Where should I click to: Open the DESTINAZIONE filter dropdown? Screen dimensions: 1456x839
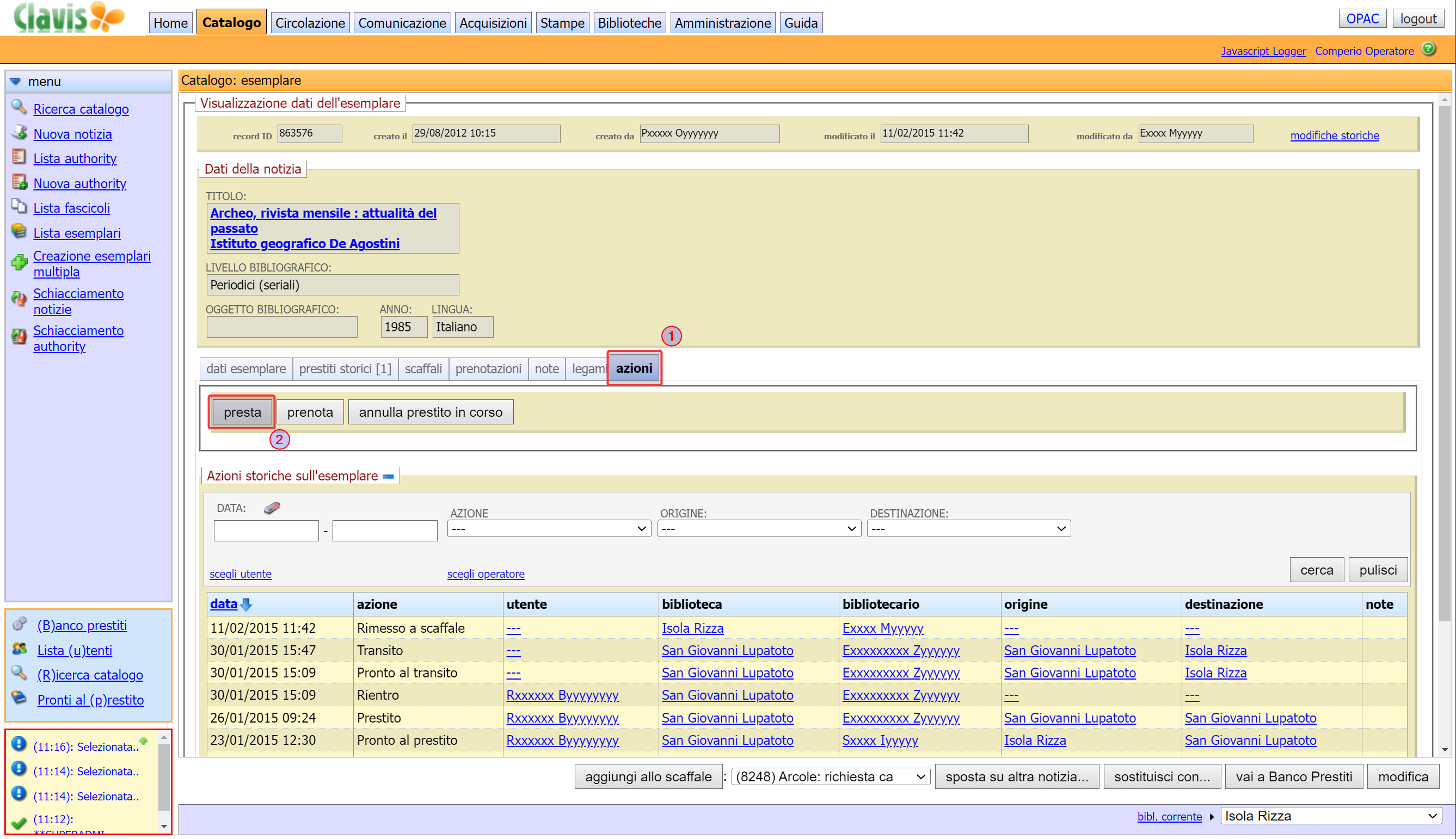click(x=968, y=529)
